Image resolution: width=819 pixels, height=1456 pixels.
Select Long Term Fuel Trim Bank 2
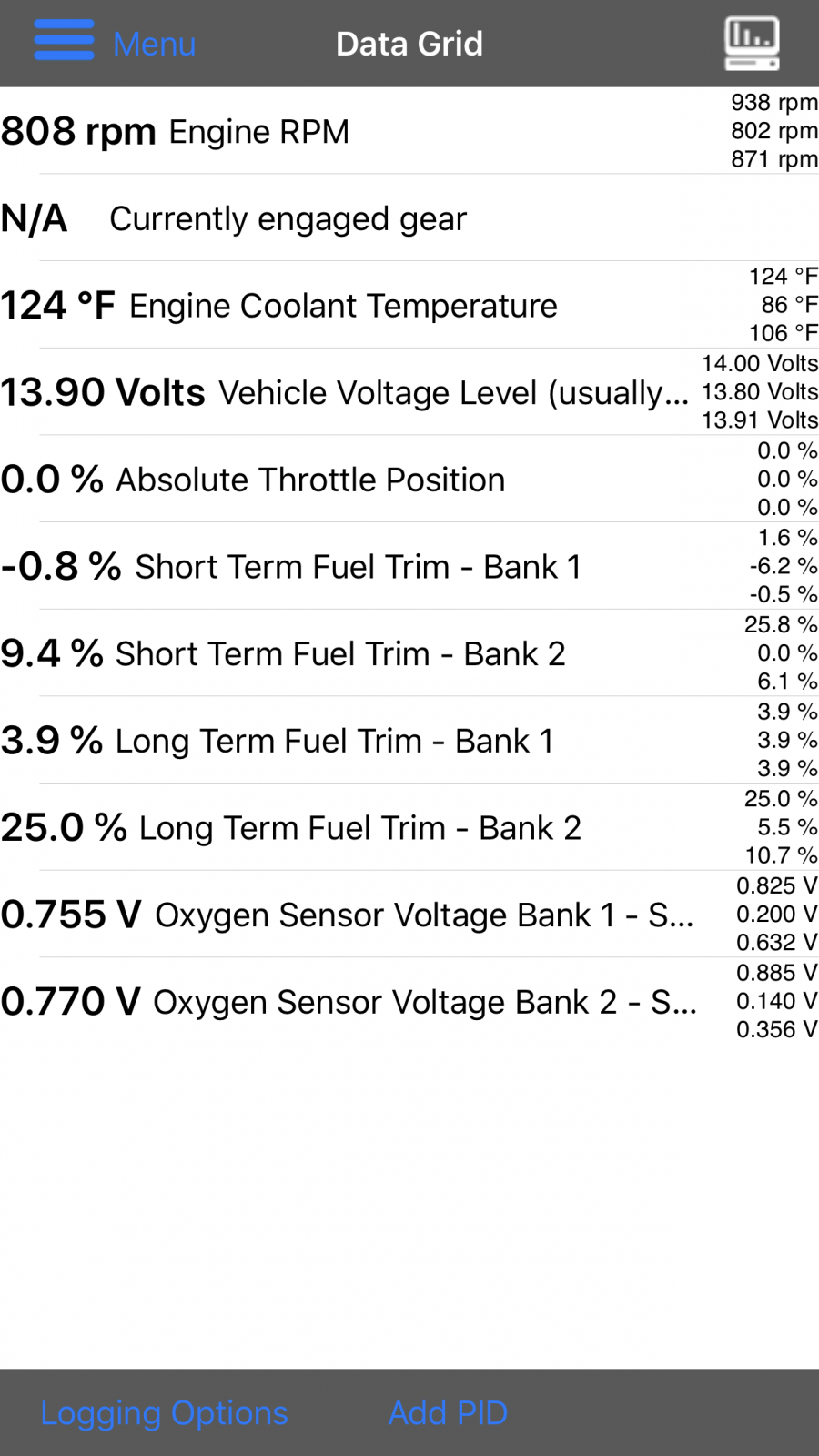(x=409, y=826)
